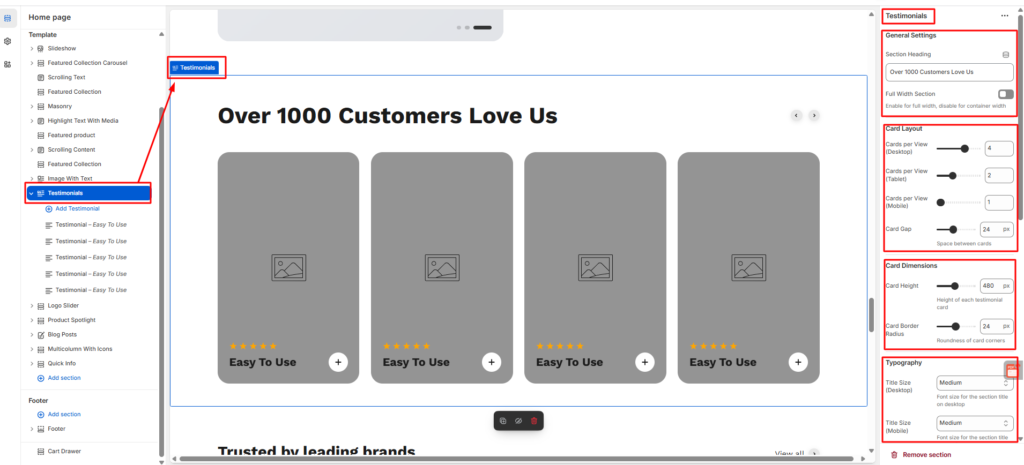The image size is (1024, 465).
Task: Select the Logo Slider section
Action: [64, 306]
